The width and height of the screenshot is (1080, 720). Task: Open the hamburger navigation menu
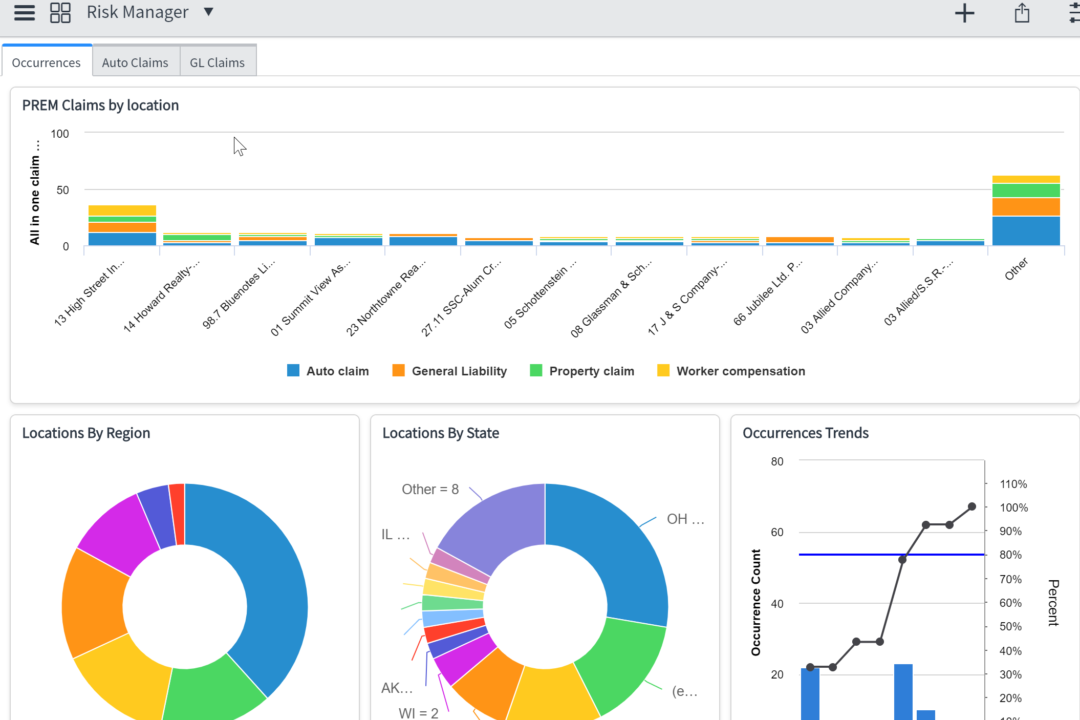(x=24, y=13)
